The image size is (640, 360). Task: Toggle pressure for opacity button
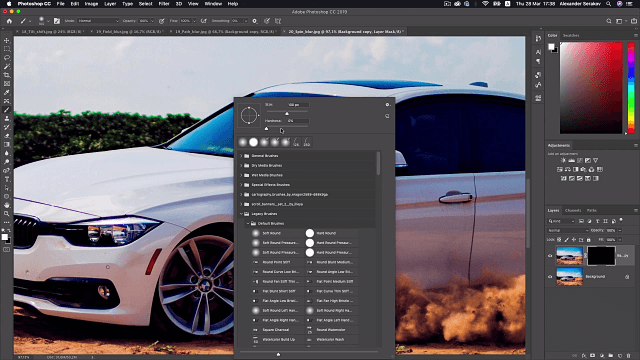point(162,21)
